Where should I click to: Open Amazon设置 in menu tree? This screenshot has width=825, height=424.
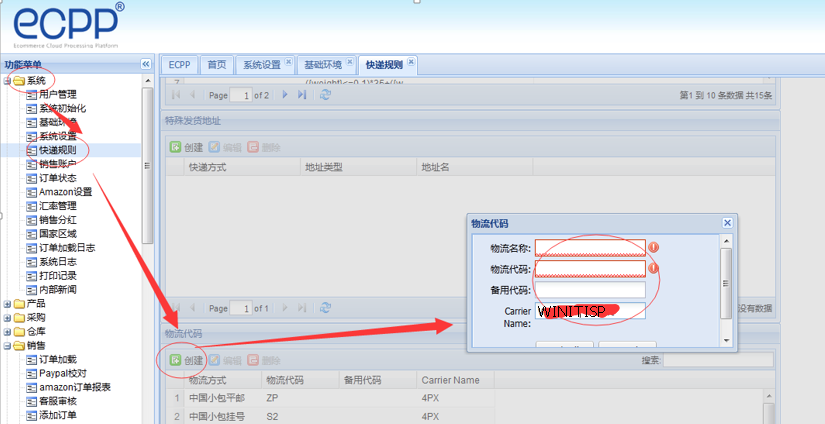65,192
